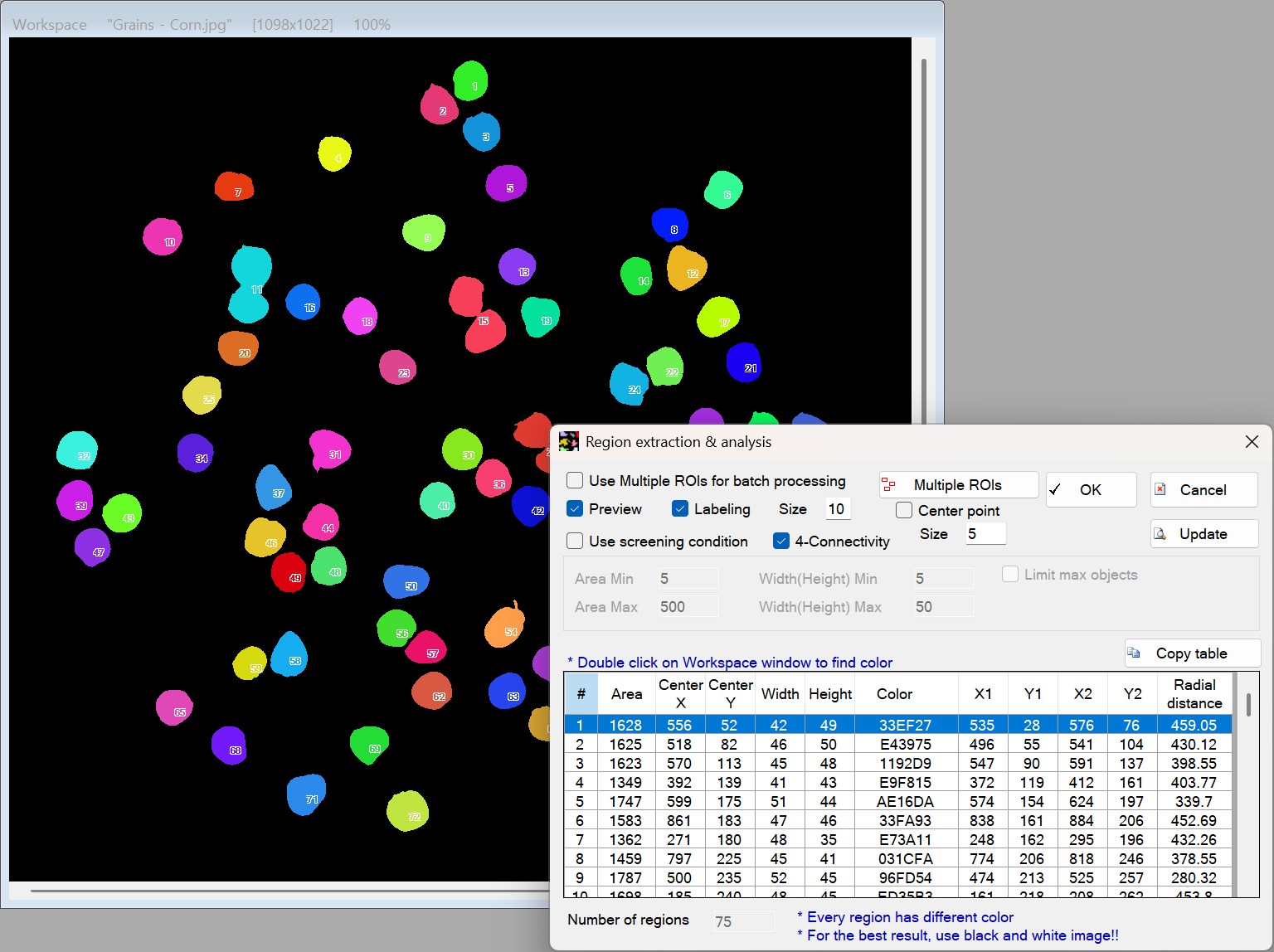Click the Labeling Size input field
The height and width of the screenshot is (952, 1274).
tap(838, 509)
